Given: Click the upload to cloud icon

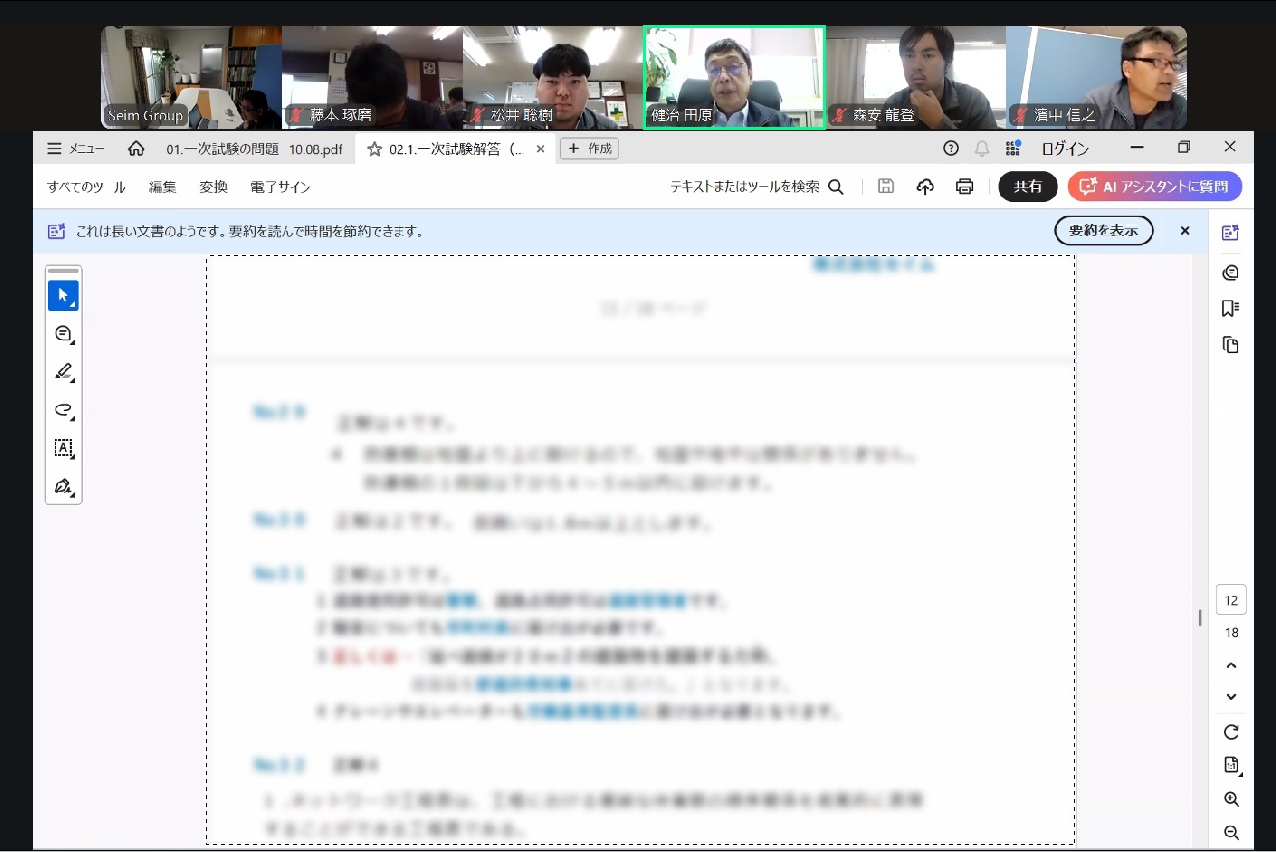Looking at the screenshot, I should click(925, 187).
